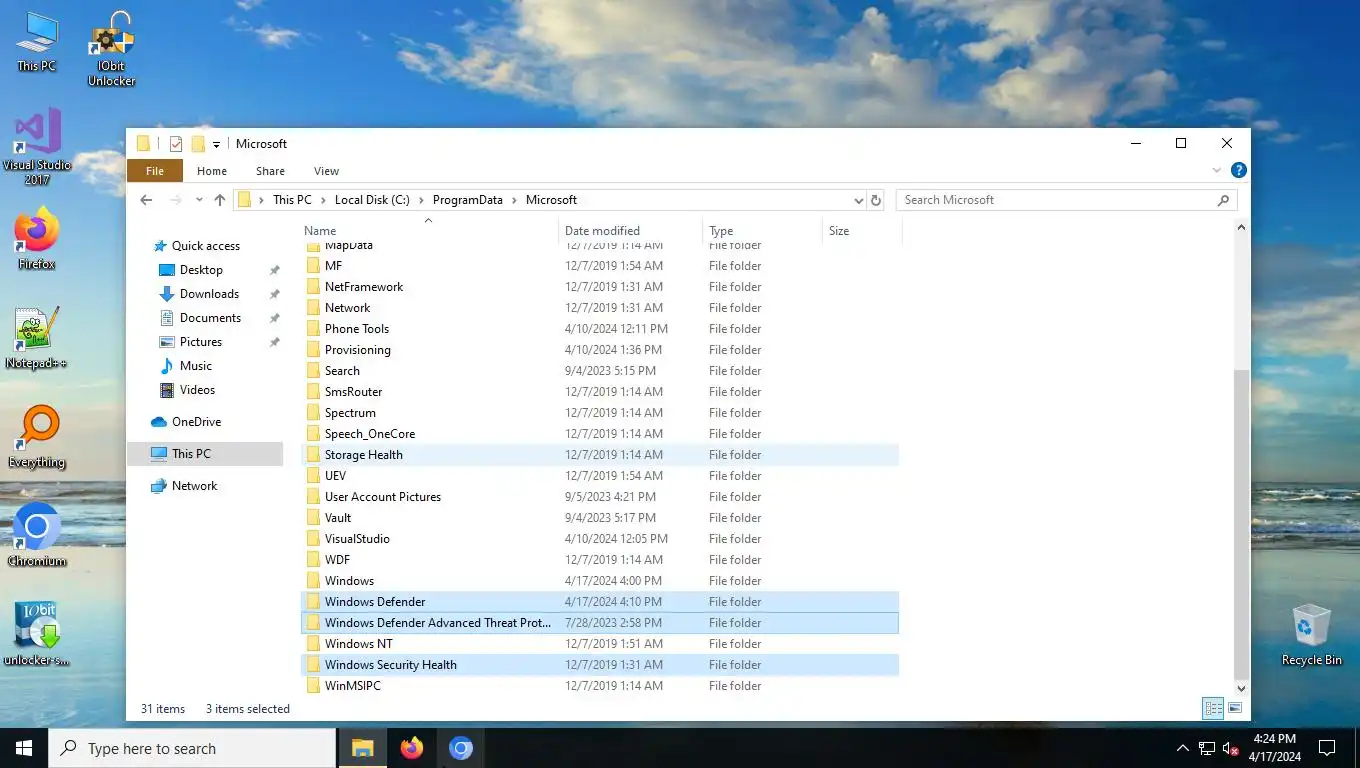Open Notepad++ desktop shortcut
The image size is (1360, 768).
tap(37, 338)
